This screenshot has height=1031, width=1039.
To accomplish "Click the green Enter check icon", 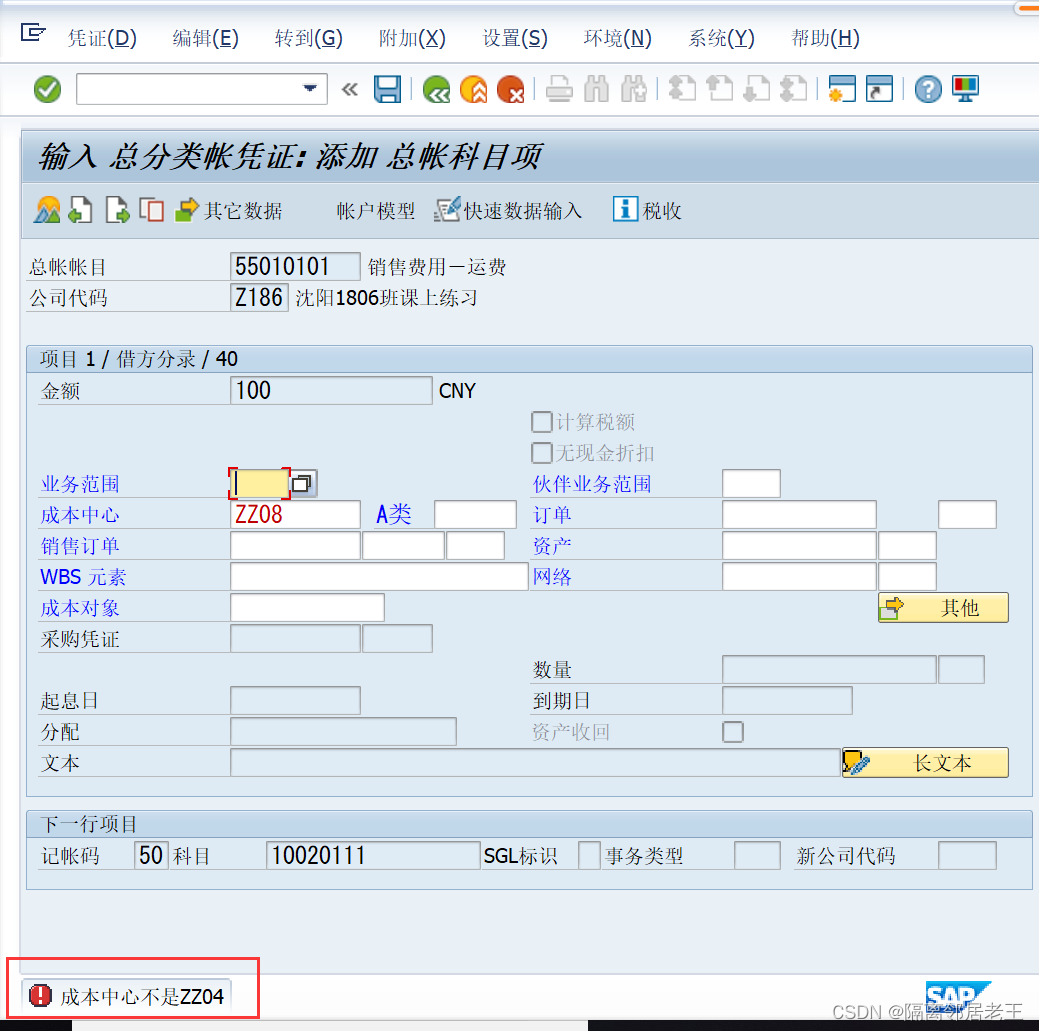I will point(46,89).
